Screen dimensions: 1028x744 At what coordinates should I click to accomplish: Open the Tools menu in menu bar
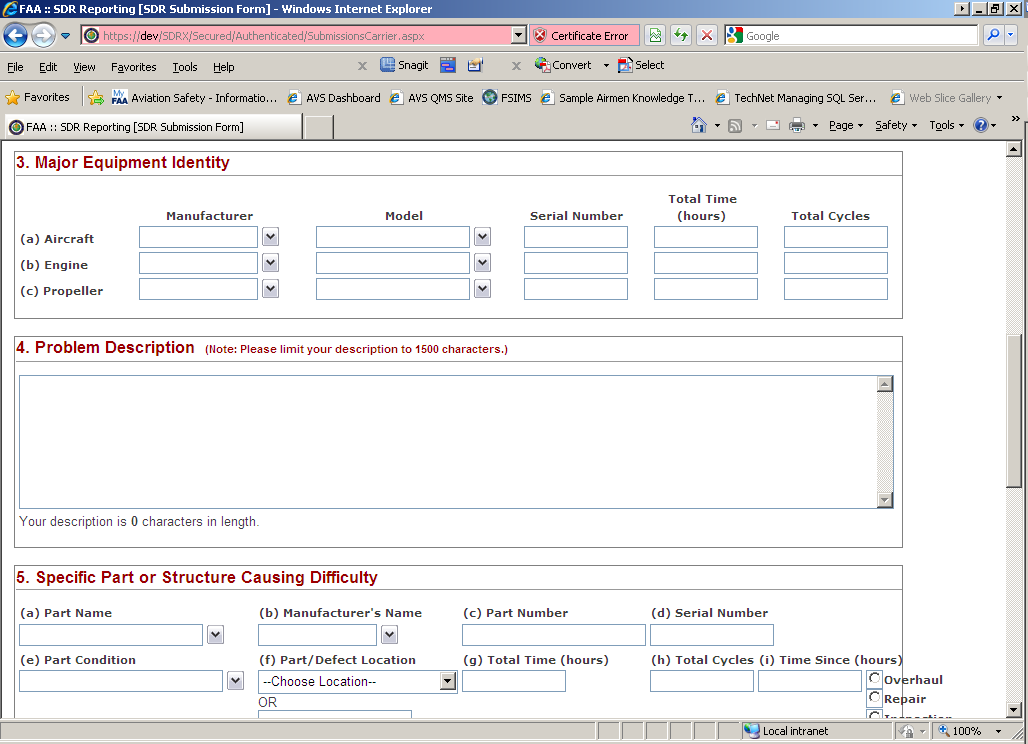click(x=185, y=67)
